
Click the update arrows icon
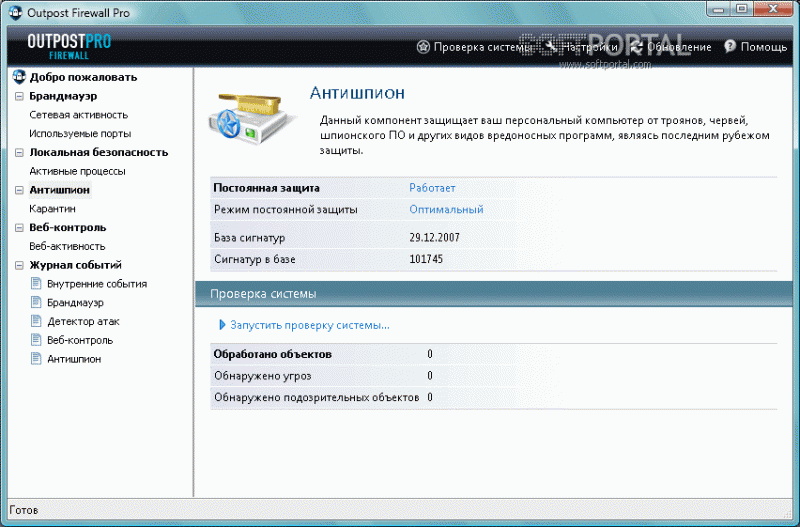pos(637,47)
